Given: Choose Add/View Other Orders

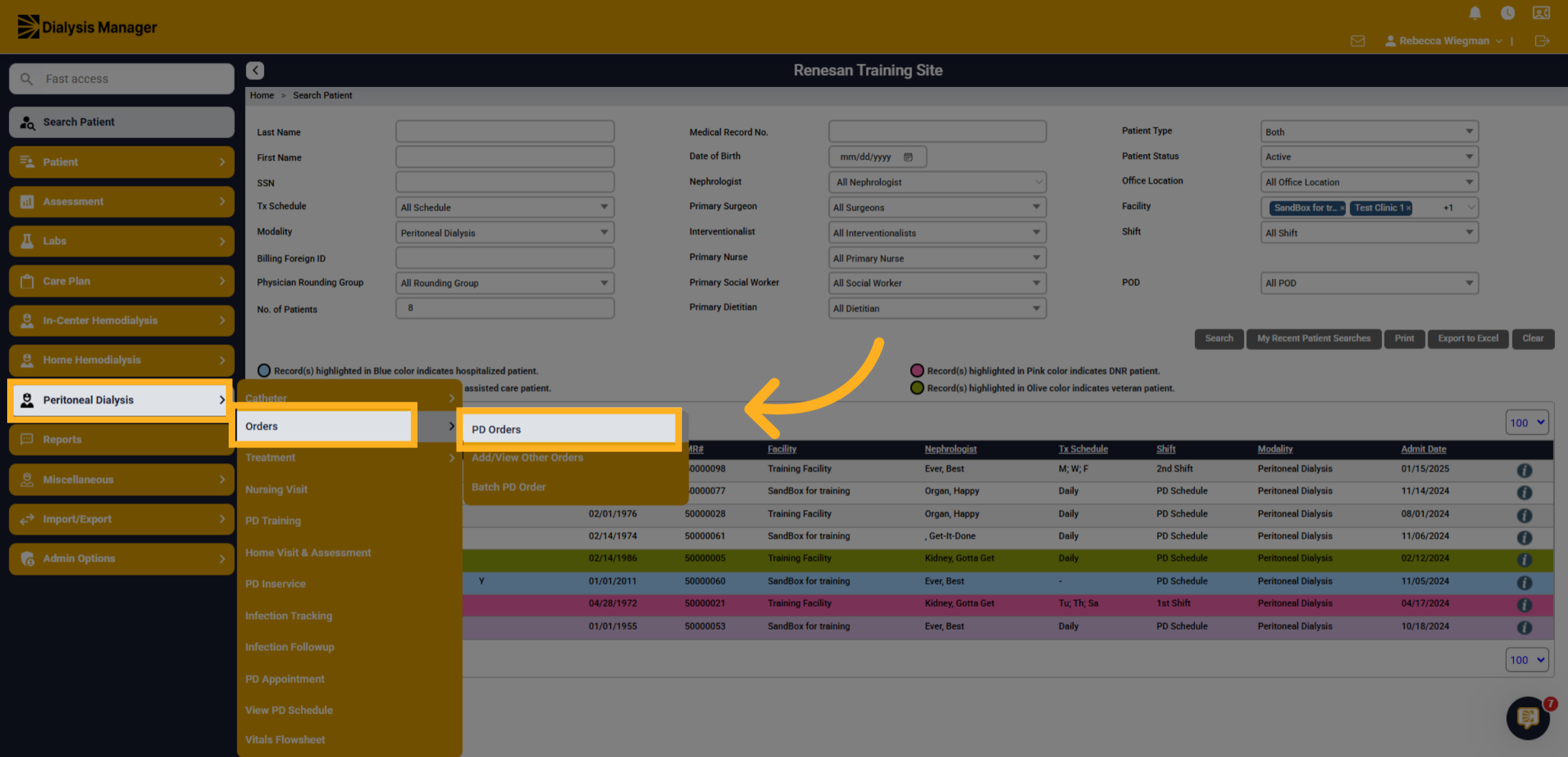Looking at the screenshot, I should tap(527, 457).
